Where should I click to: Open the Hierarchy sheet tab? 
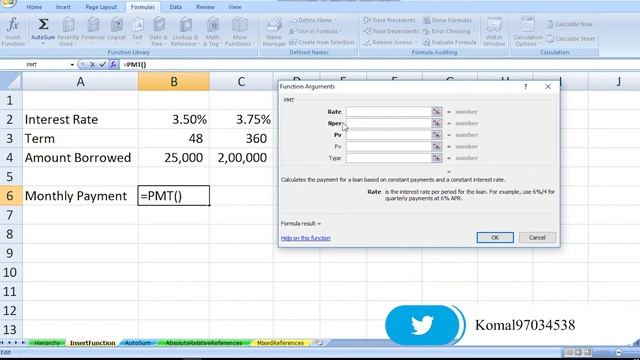tap(47, 343)
